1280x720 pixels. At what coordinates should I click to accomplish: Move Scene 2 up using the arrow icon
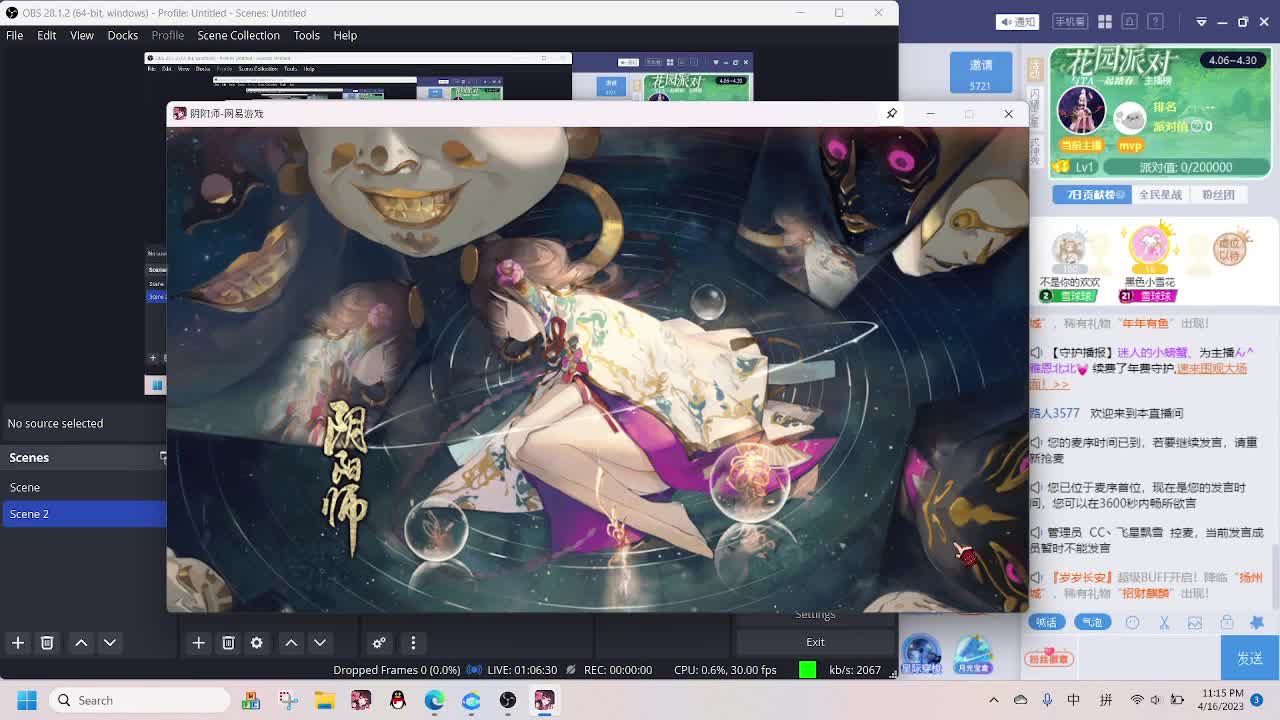(x=81, y=643)
